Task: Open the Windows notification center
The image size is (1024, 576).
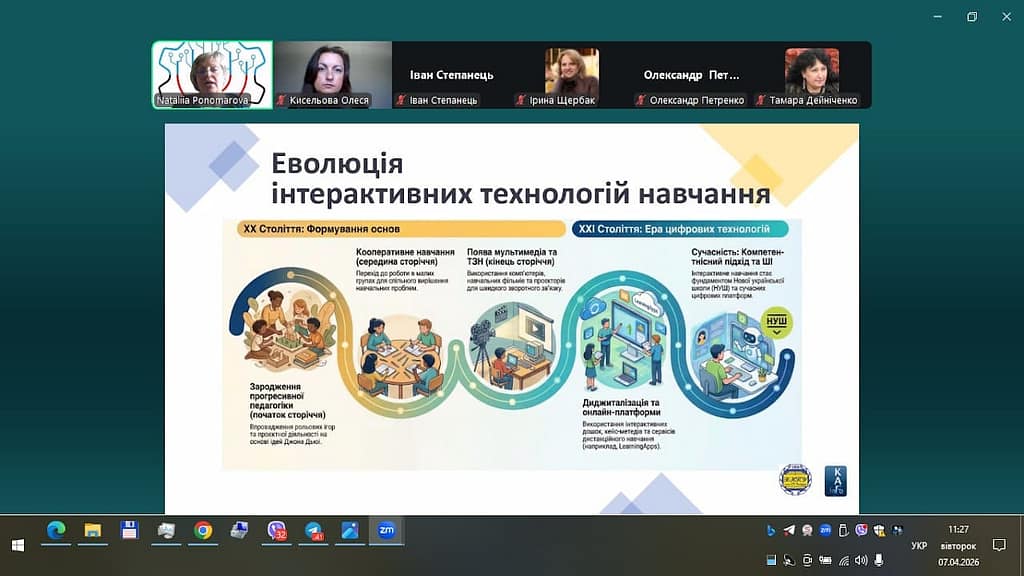Action: (x=998, y=545)
